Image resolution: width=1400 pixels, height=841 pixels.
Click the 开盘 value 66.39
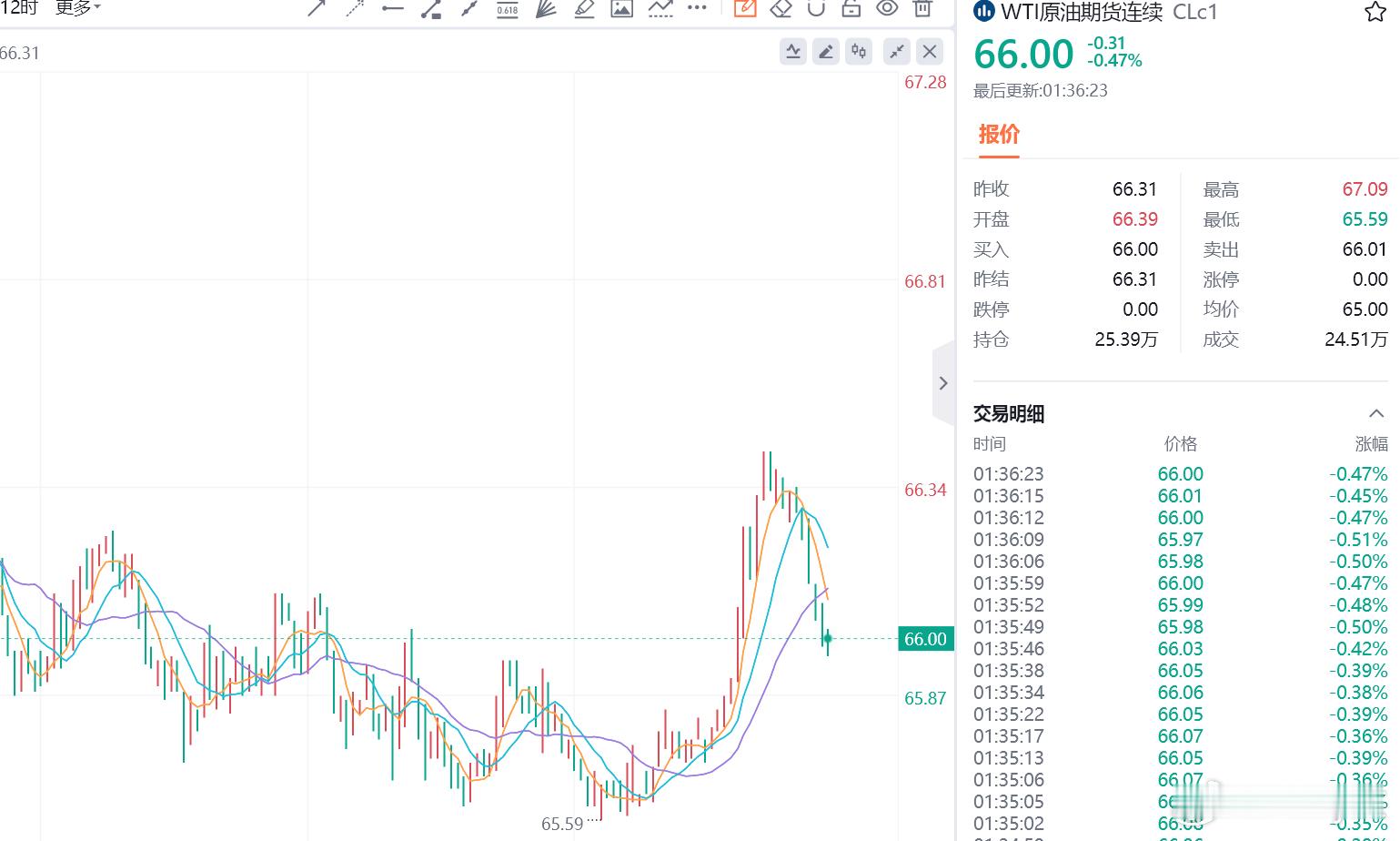tap(1135, 219)
